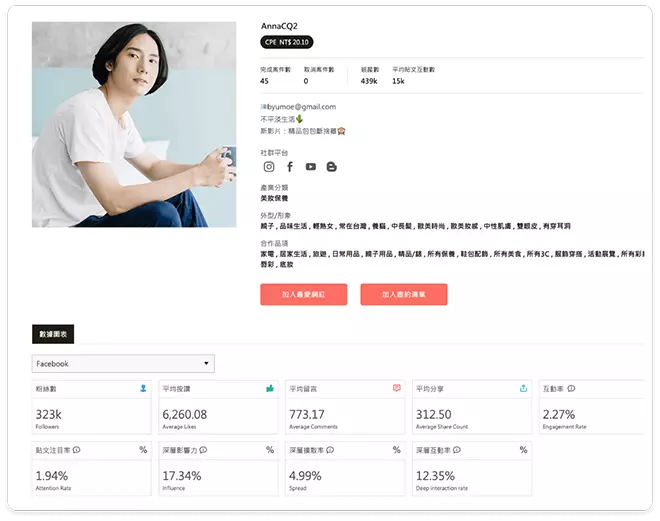This screenshot has height=521, width=660.
Task: Open the Instagram social platform icon
Action: (269, 167)
